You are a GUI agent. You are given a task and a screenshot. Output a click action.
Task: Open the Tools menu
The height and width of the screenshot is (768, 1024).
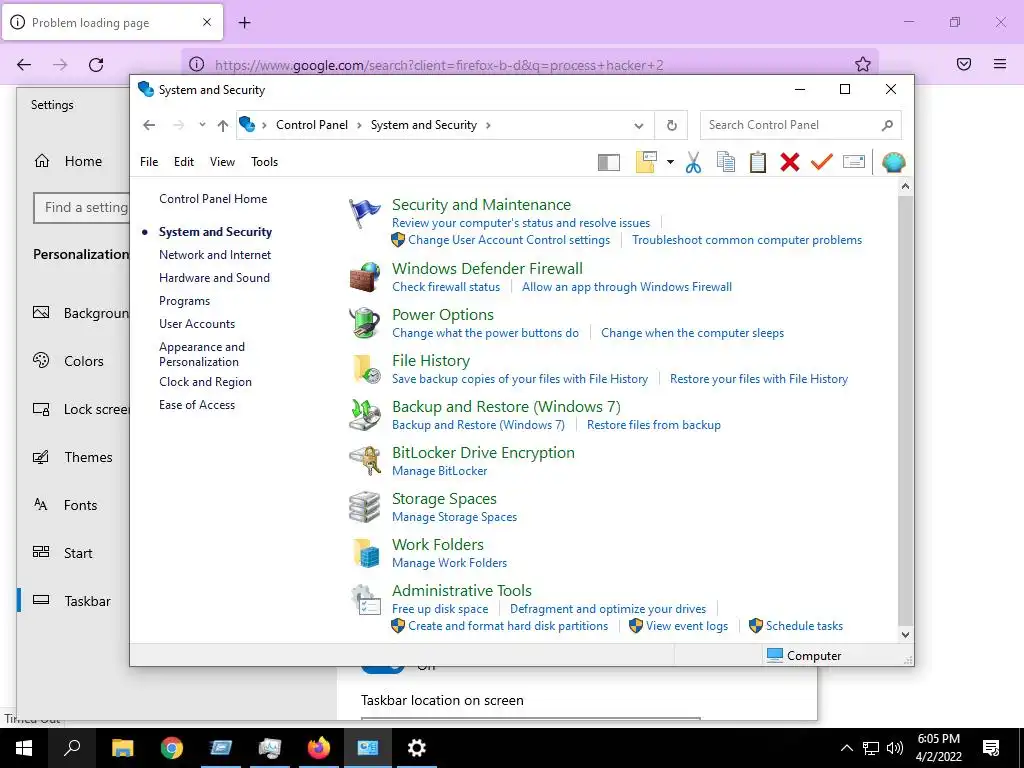(264, 162)
